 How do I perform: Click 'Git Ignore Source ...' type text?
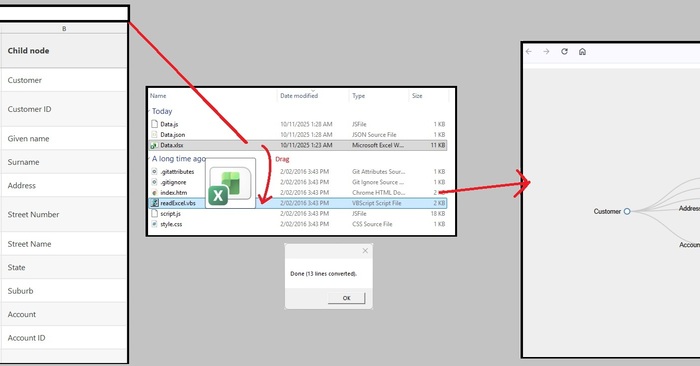378,182
